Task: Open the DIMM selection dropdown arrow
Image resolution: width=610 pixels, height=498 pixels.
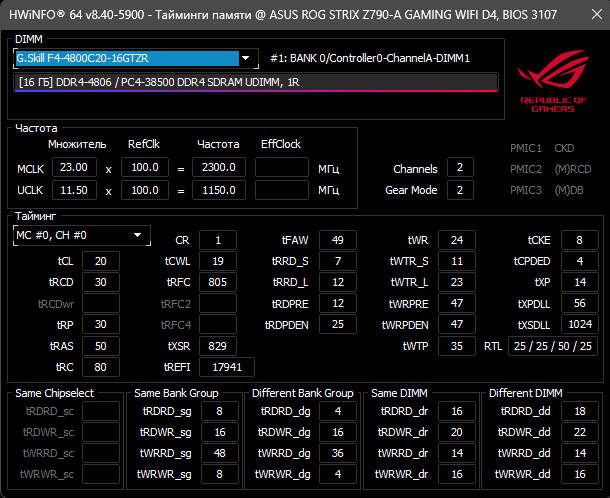Action: (245, 58)
